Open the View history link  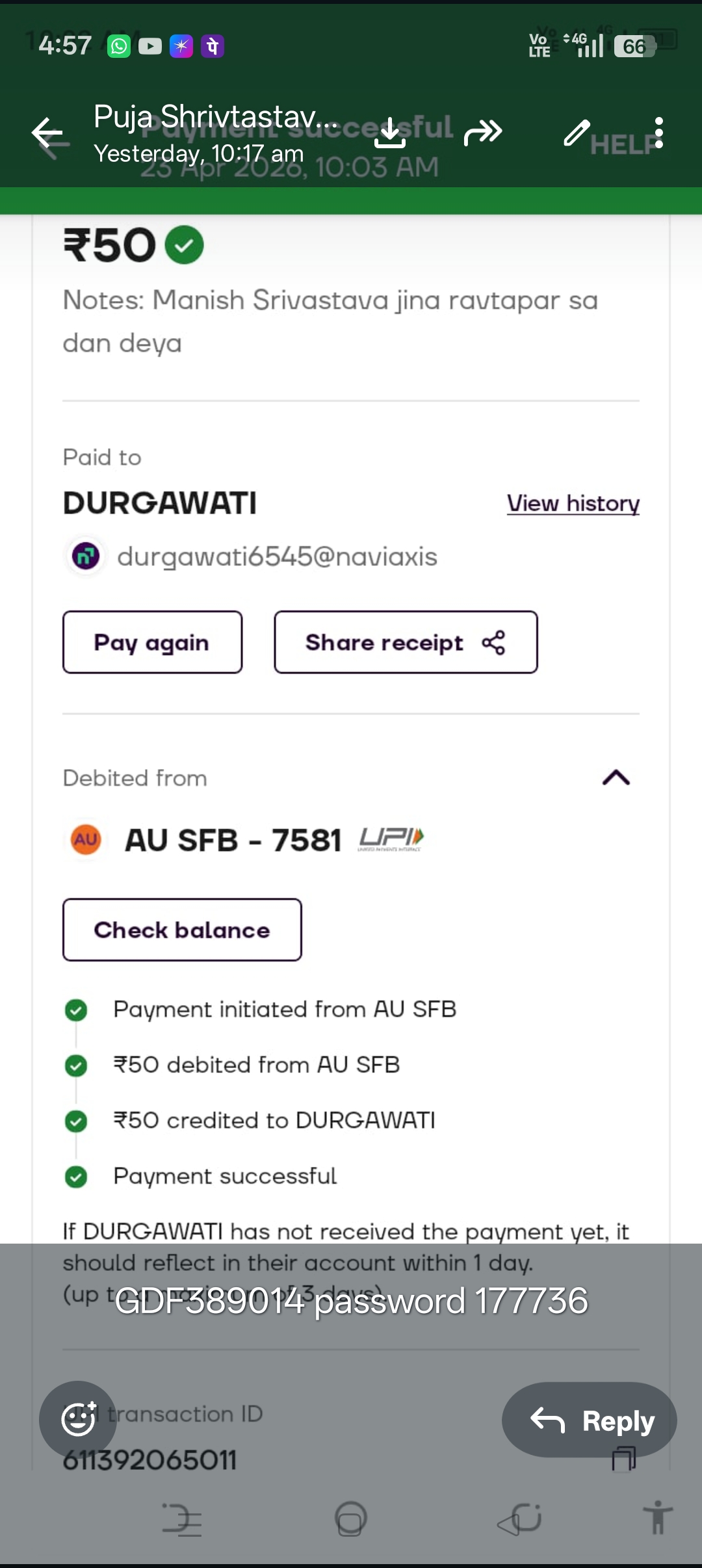click(x=573, y=503)
